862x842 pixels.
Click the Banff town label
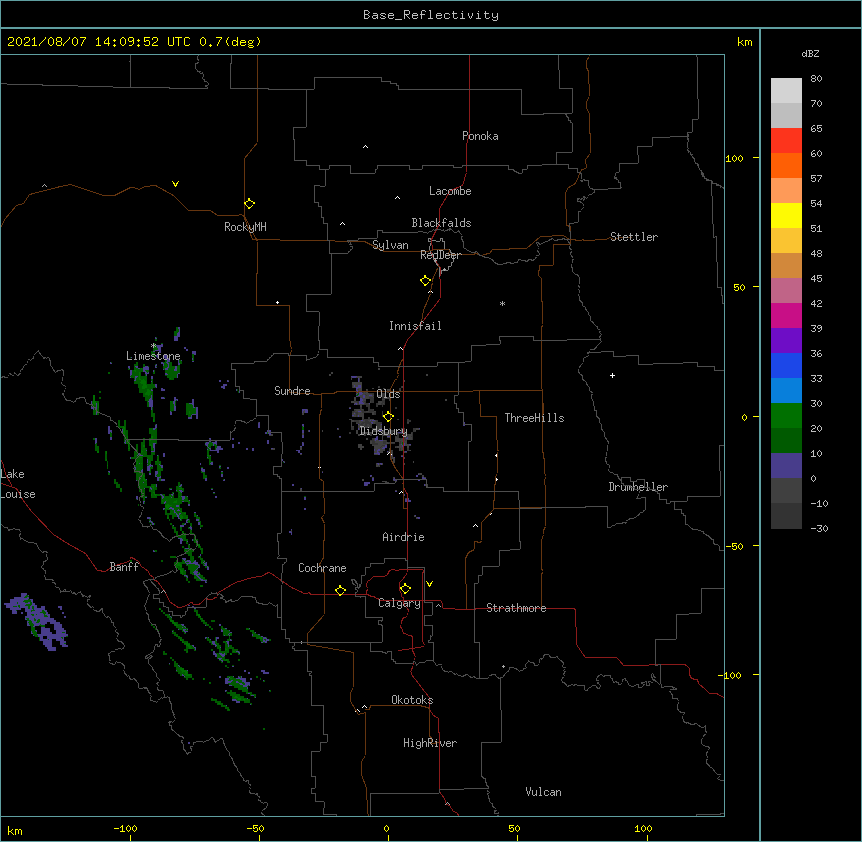(124, 567)
